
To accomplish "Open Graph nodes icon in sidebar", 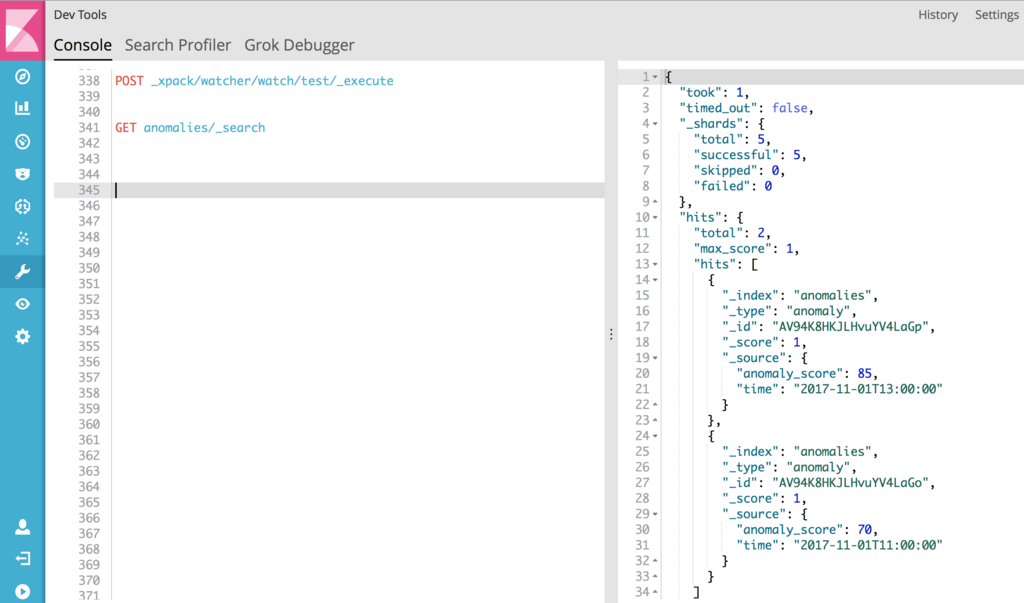I will click(x=22, y=238).
